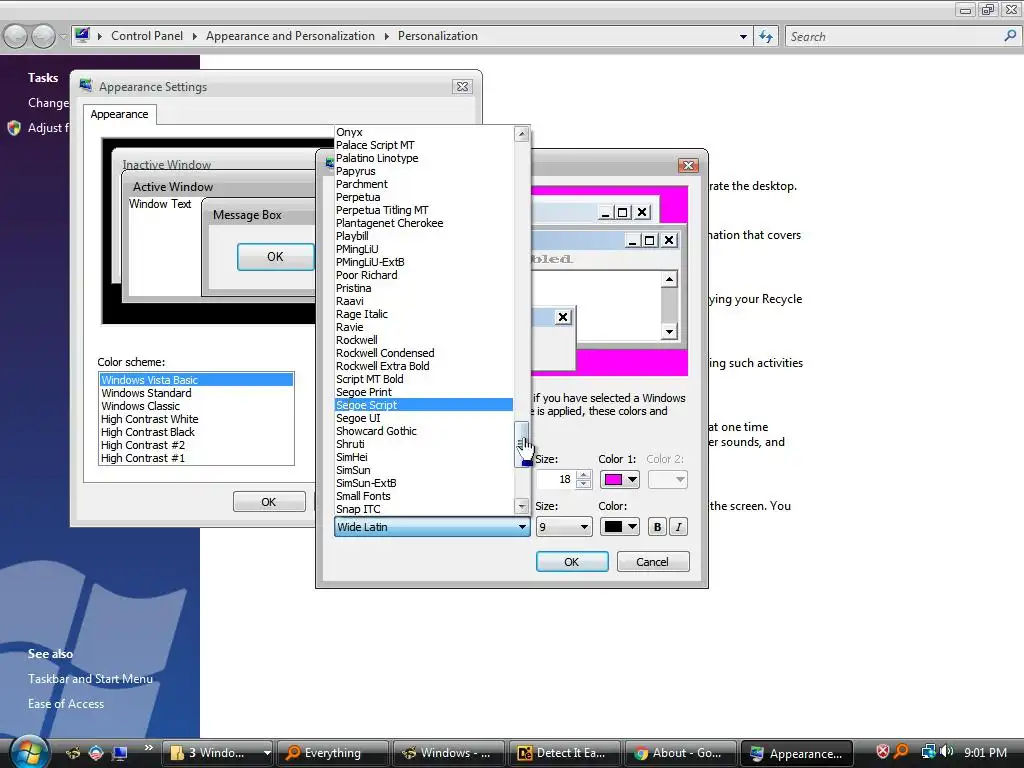Select Papyrus font entry
This screenshot has width=1024, height=768.
click(423, 171)
